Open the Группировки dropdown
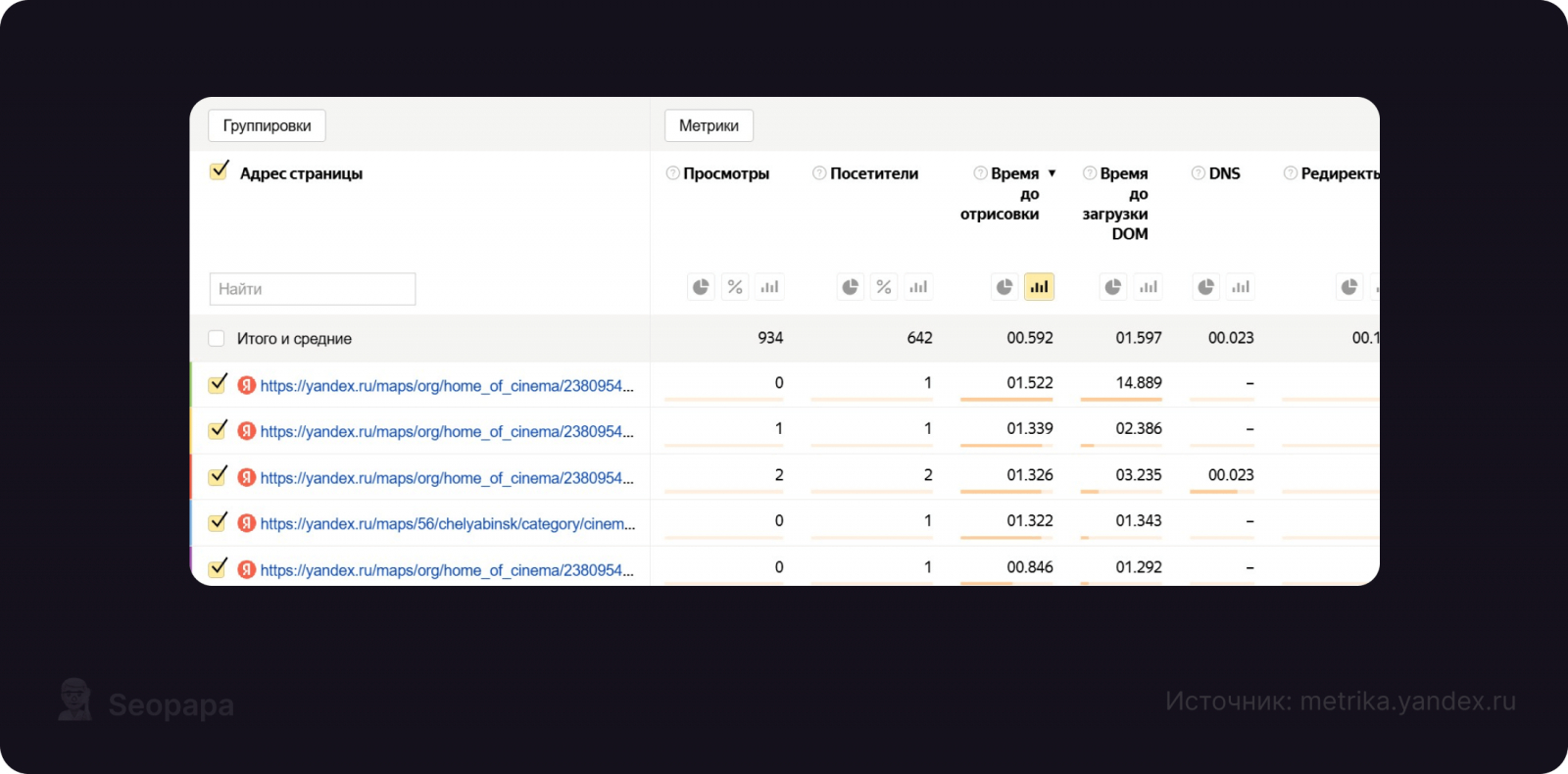Viewport: 1568px width, 774px height. tap(267, 125)
